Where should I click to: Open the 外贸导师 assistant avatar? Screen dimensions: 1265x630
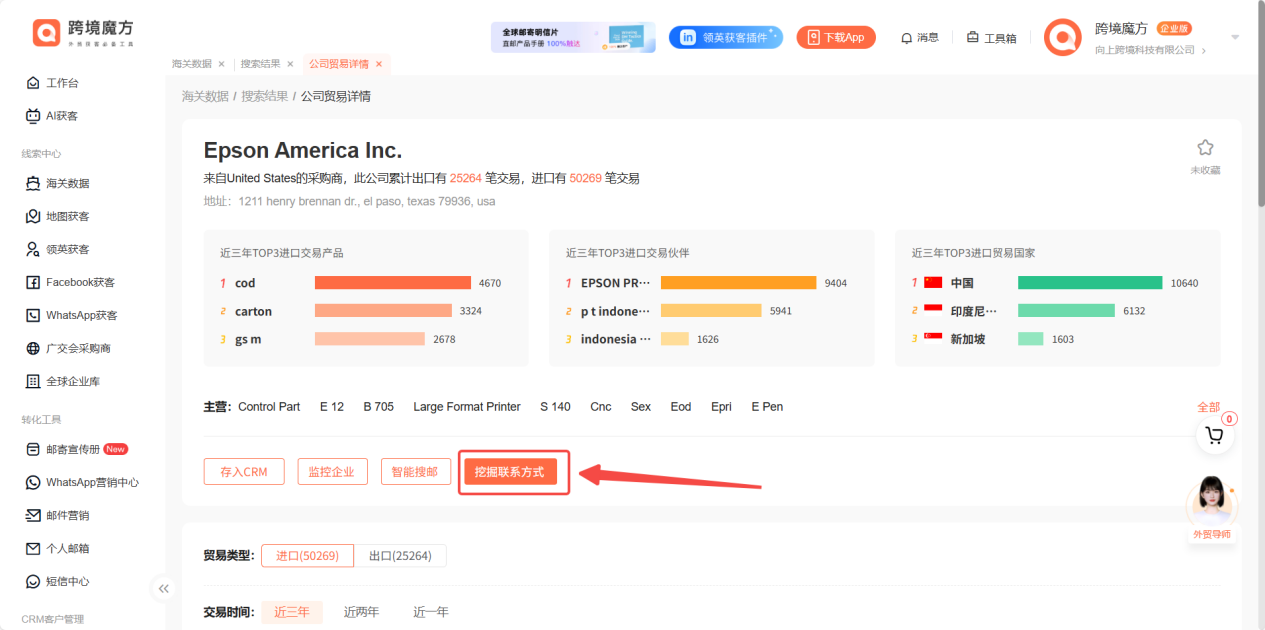1211,500
